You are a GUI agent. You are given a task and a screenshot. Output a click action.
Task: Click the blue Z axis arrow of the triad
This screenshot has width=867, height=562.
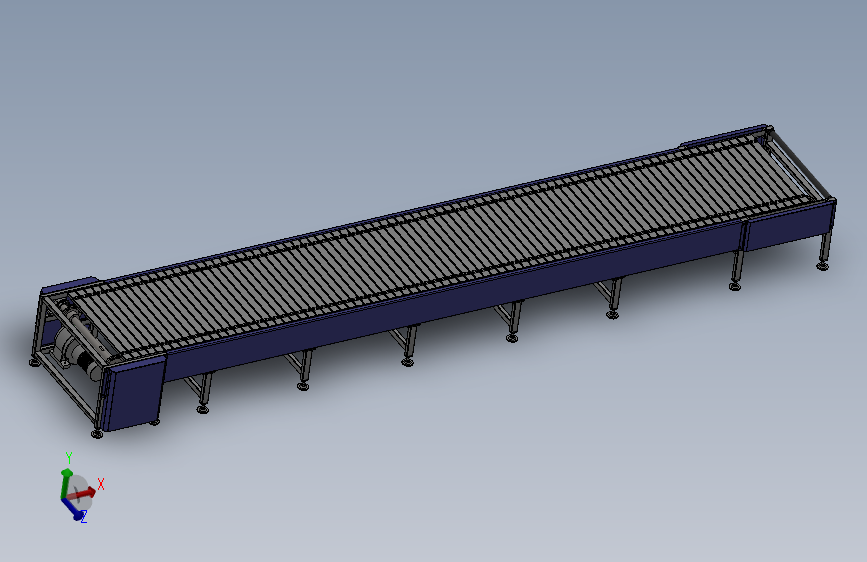click(72, 508)
